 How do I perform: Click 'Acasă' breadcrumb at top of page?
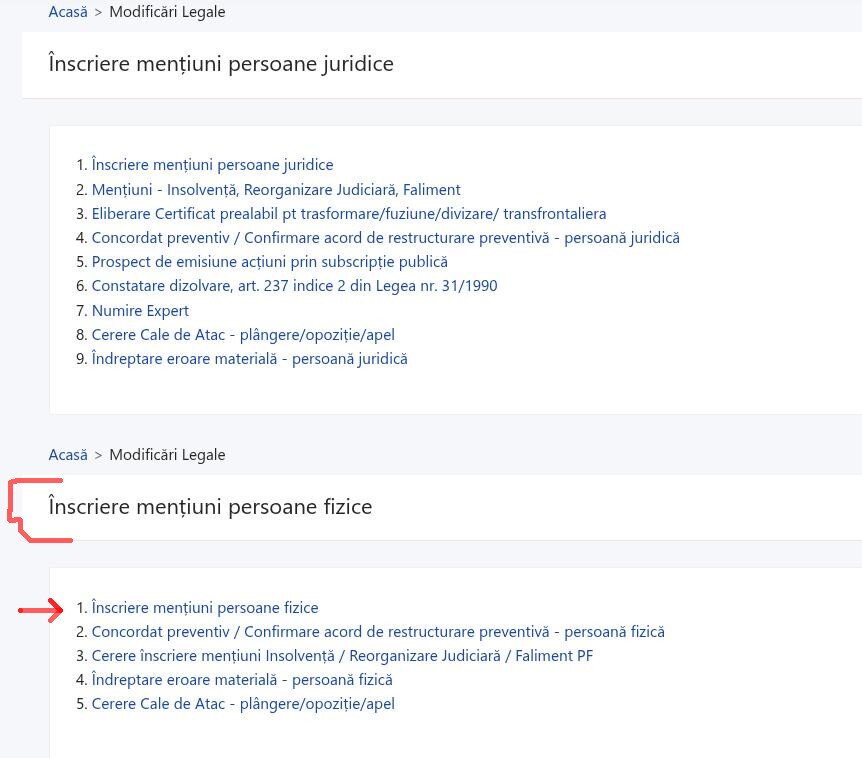[68, 13]
